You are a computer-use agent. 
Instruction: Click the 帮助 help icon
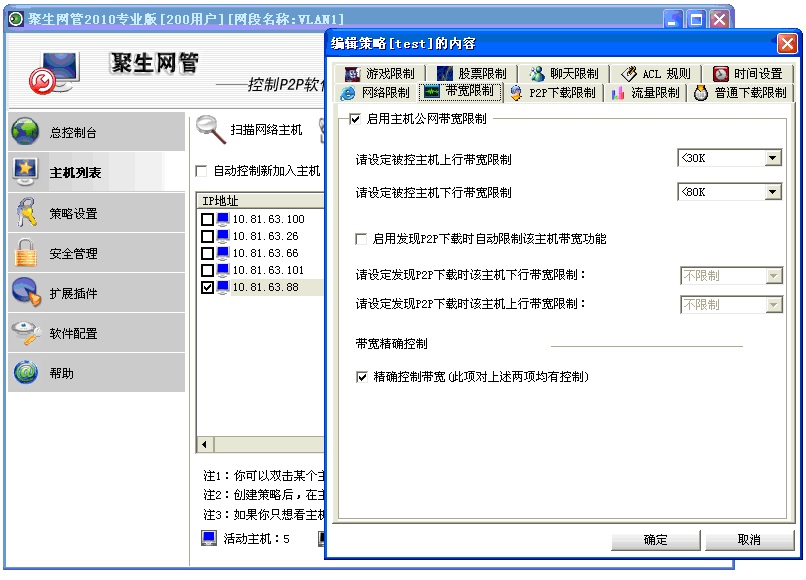26,373
